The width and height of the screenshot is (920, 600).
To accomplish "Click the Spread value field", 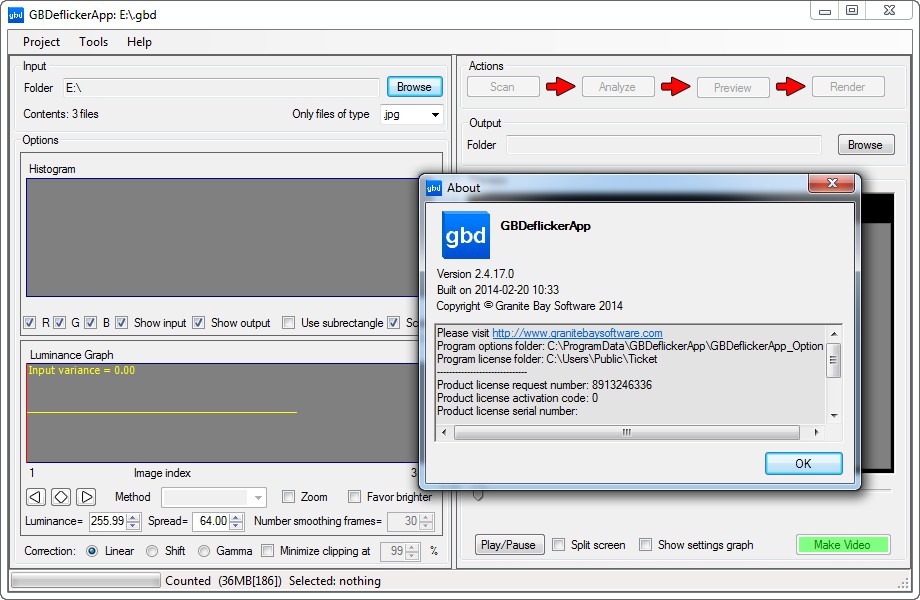I will pyautogui.click(x=212, y=521).
